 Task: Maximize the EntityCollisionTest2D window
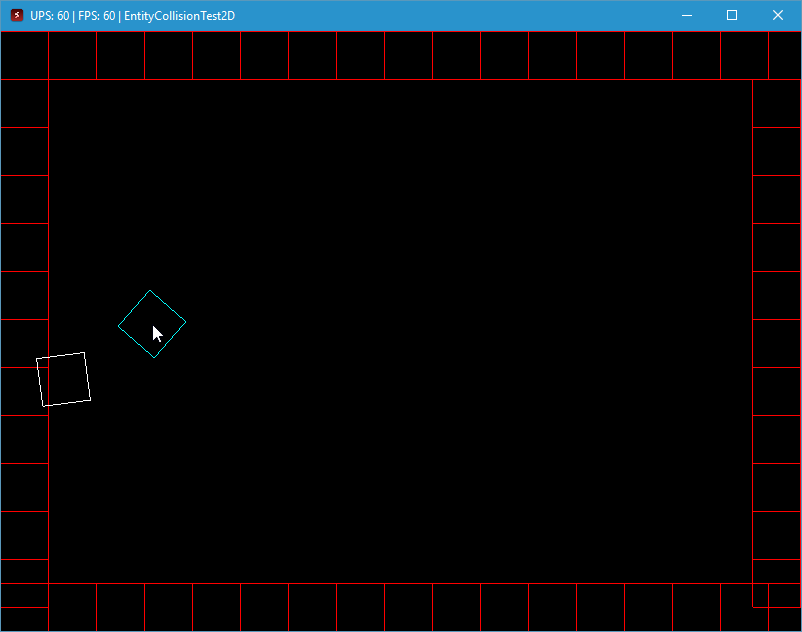pyautogui.click(x=732, y=15)
